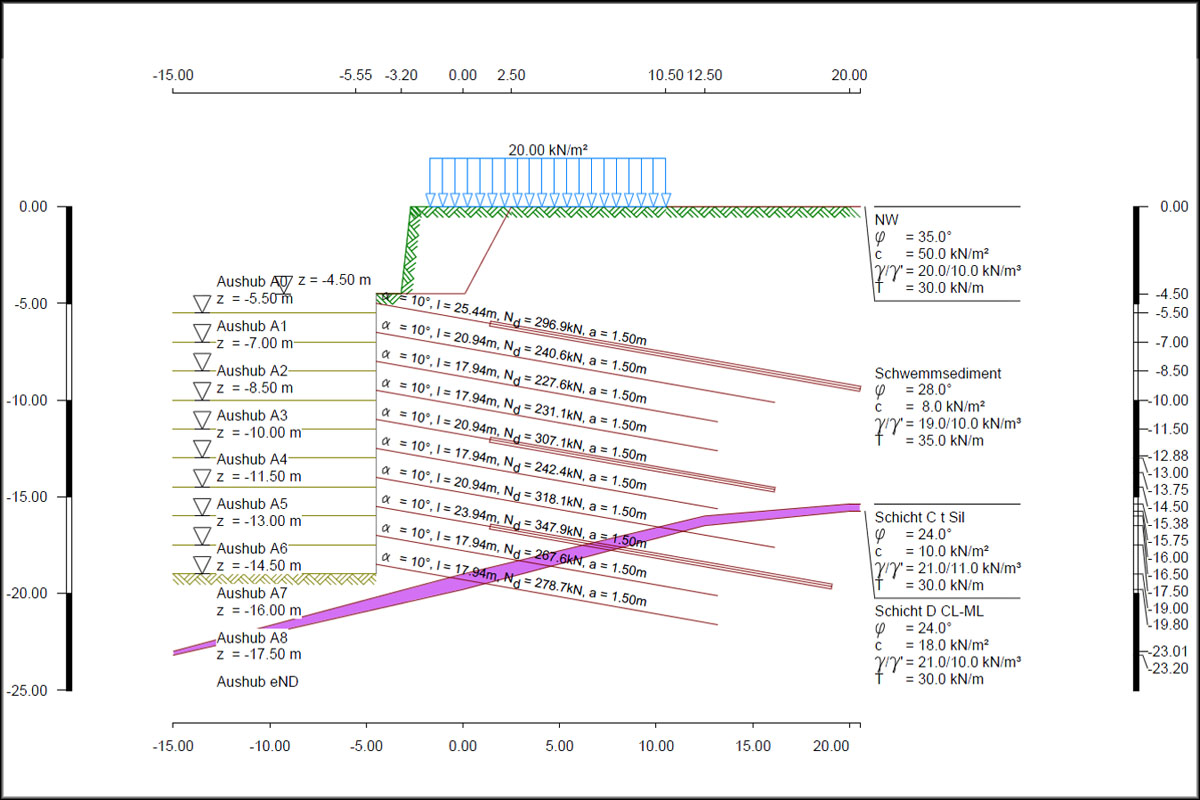
Task: Click the Aushub A8 excavation label
Action: click(252, 638)
